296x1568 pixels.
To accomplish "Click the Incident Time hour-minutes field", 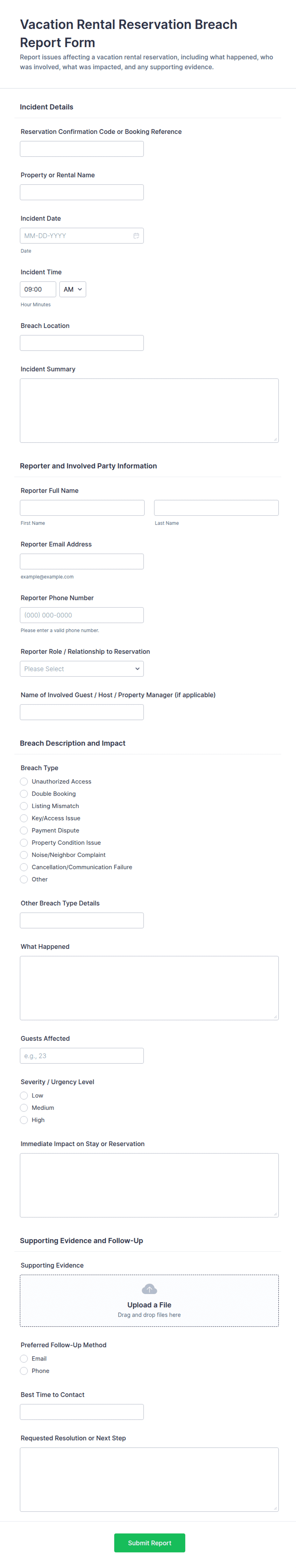I will click(x=38, y=289).
